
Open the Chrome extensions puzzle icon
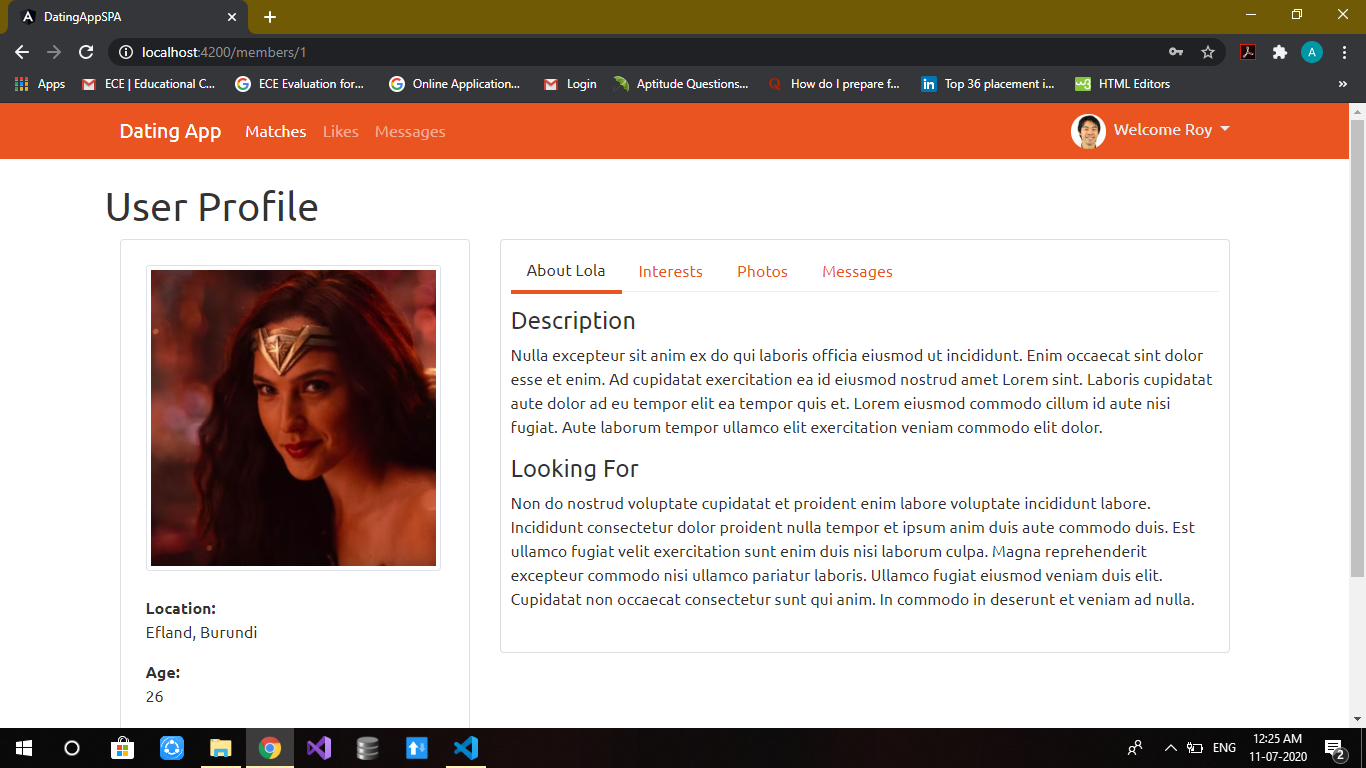[x=1280, y=52]
